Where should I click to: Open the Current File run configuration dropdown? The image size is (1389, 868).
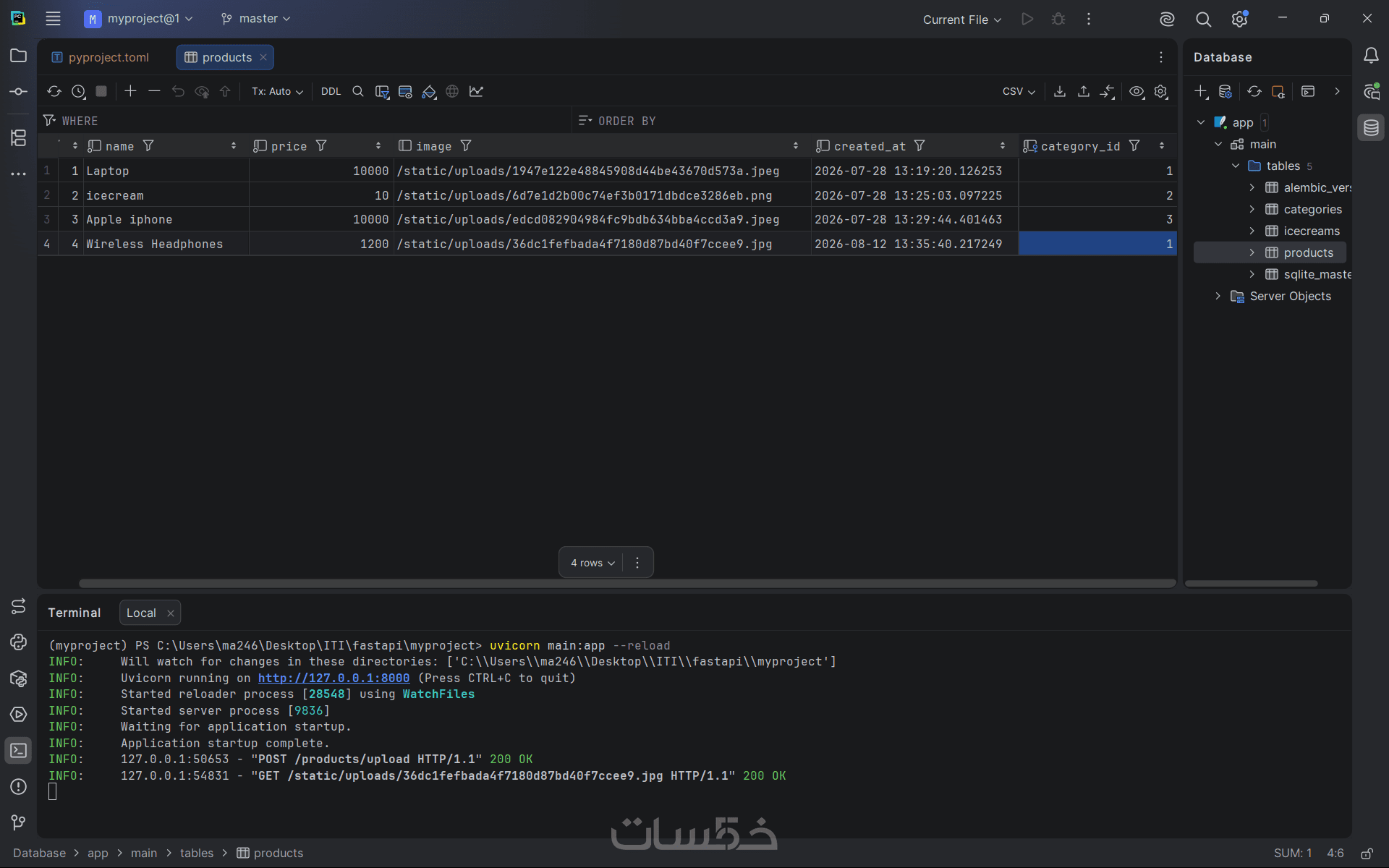[x=962, y=20]
